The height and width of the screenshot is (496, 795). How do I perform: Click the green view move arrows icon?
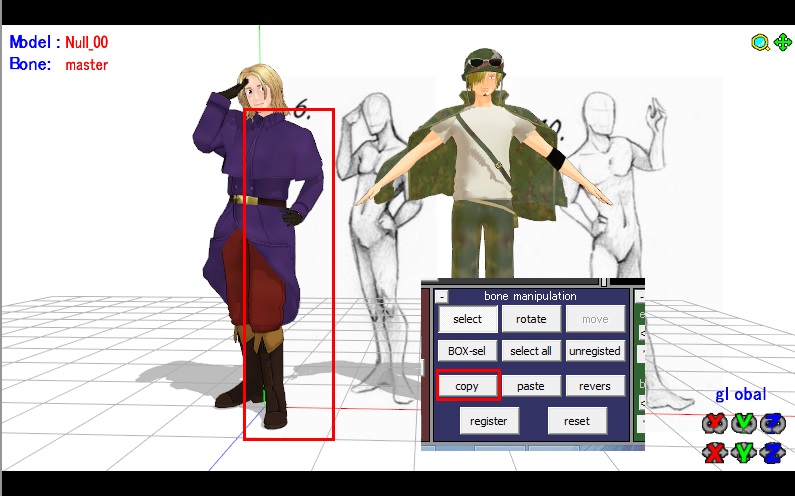tap(783, 43)
